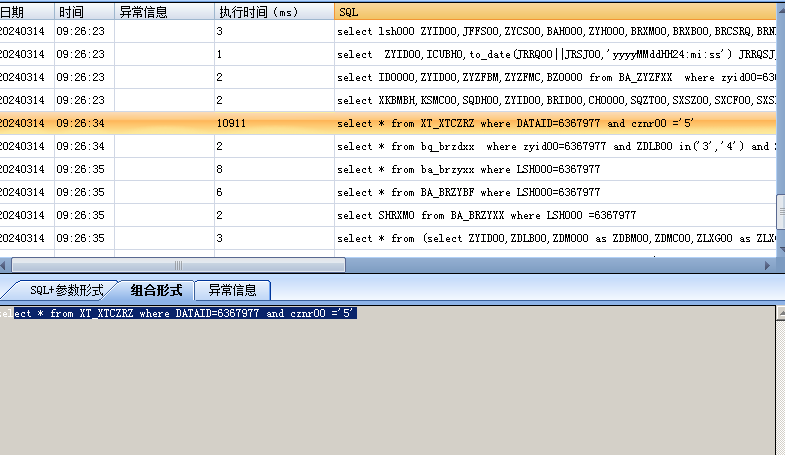Switch to the 组合形式 tab
This screenshot has width=785, height=455.
(156, 290)
